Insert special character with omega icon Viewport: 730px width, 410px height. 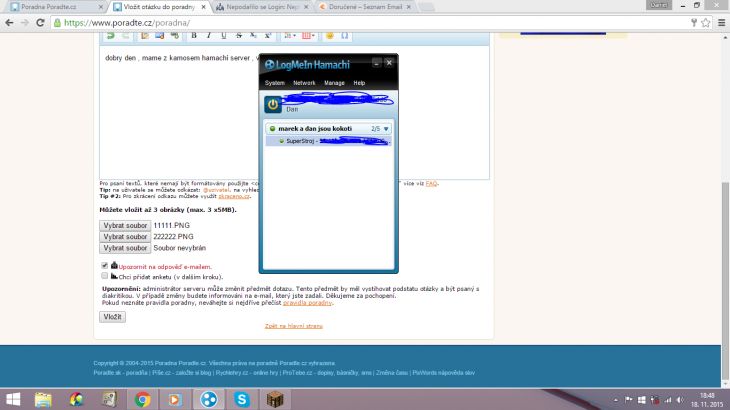345,36
